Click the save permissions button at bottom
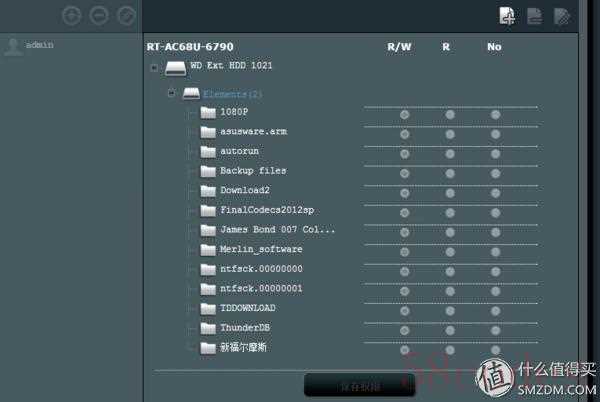 359,385
